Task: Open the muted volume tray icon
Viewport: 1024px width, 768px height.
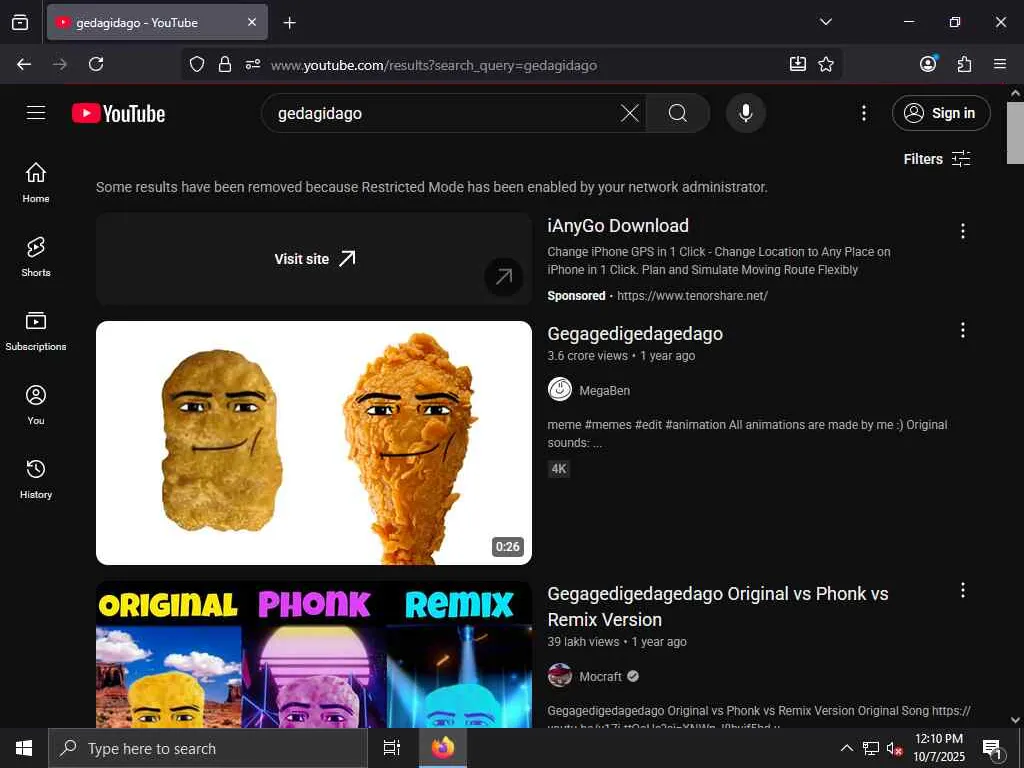Action: tap(894, 748)
